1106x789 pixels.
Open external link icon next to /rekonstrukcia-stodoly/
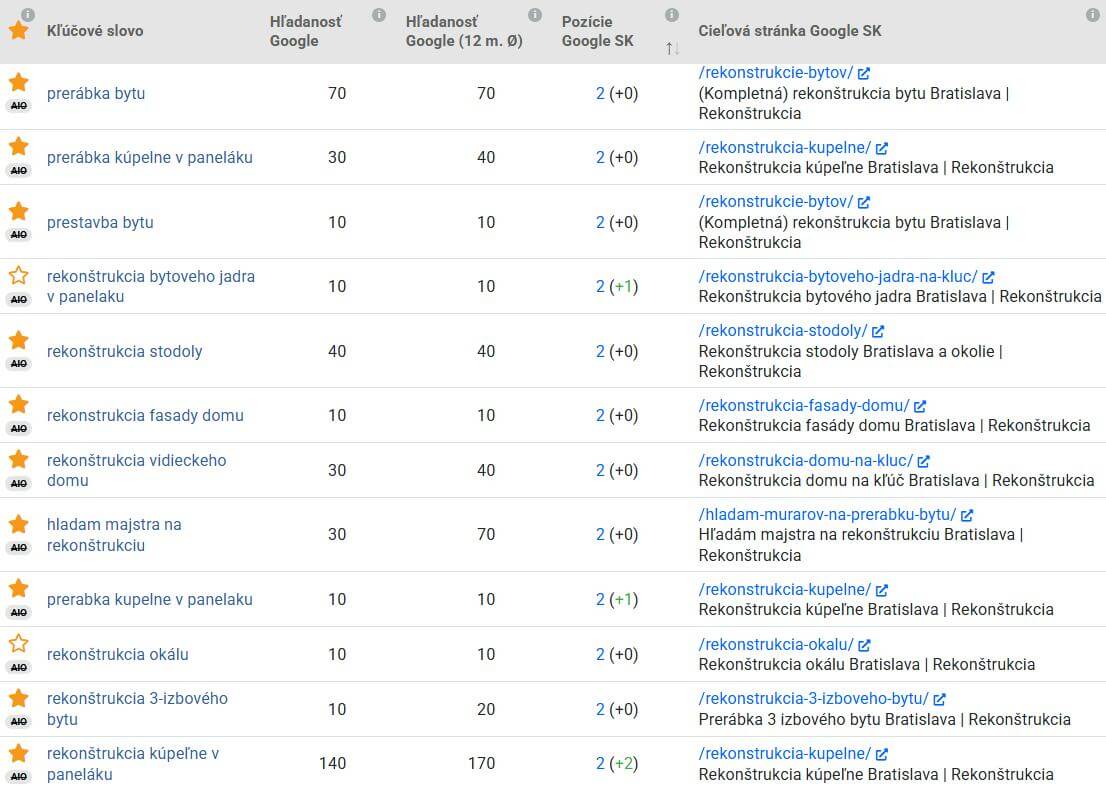pos(878,331)
